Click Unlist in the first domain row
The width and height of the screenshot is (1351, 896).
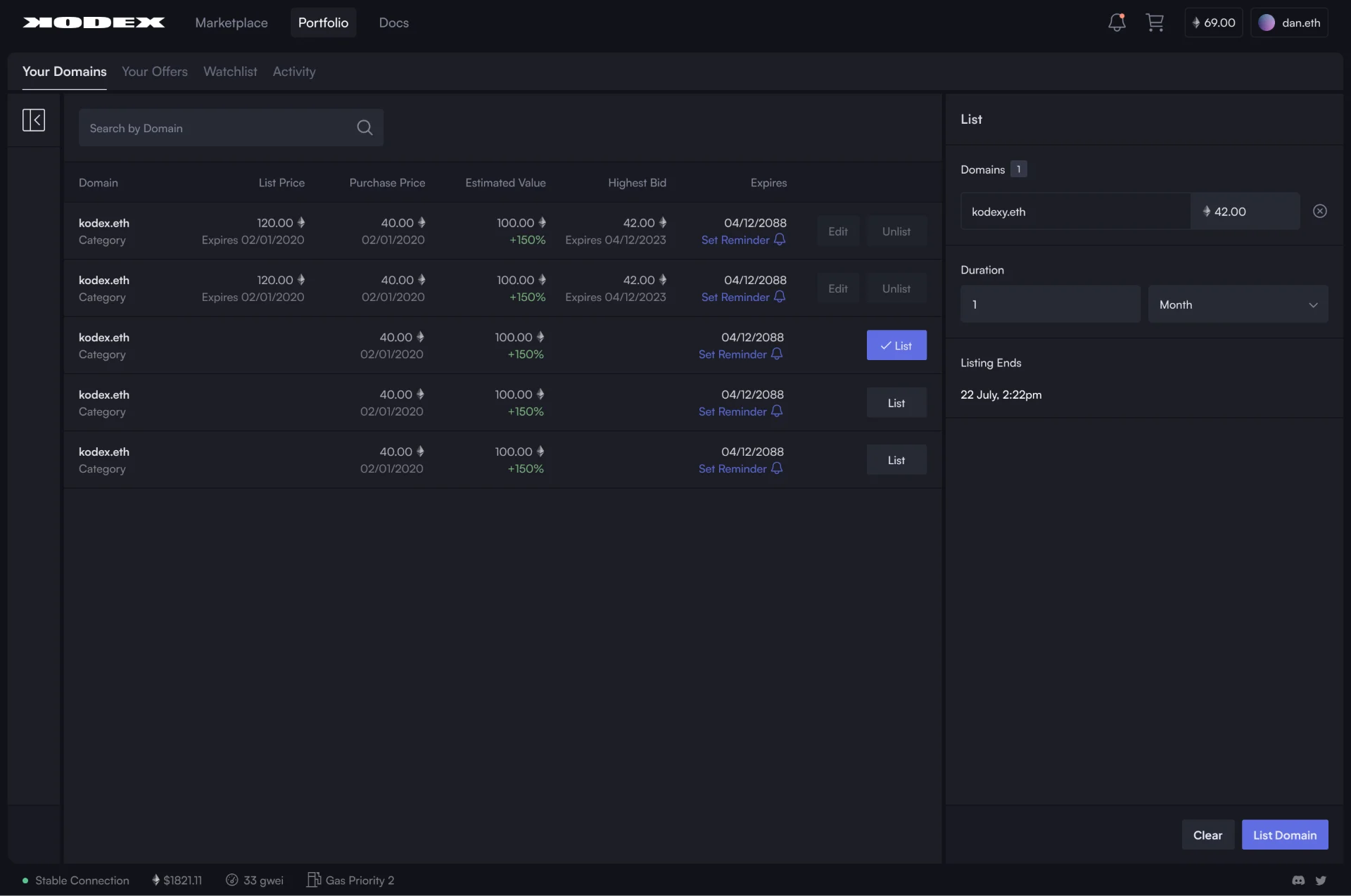click(x=896, y=231)
